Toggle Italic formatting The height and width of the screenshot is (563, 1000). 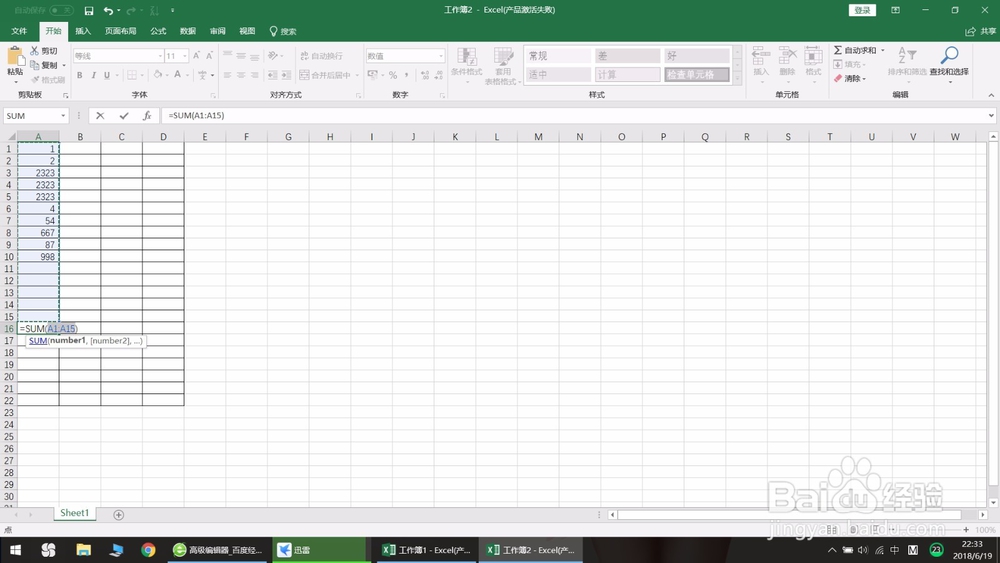pyautogui.click(x=93, y=75)
